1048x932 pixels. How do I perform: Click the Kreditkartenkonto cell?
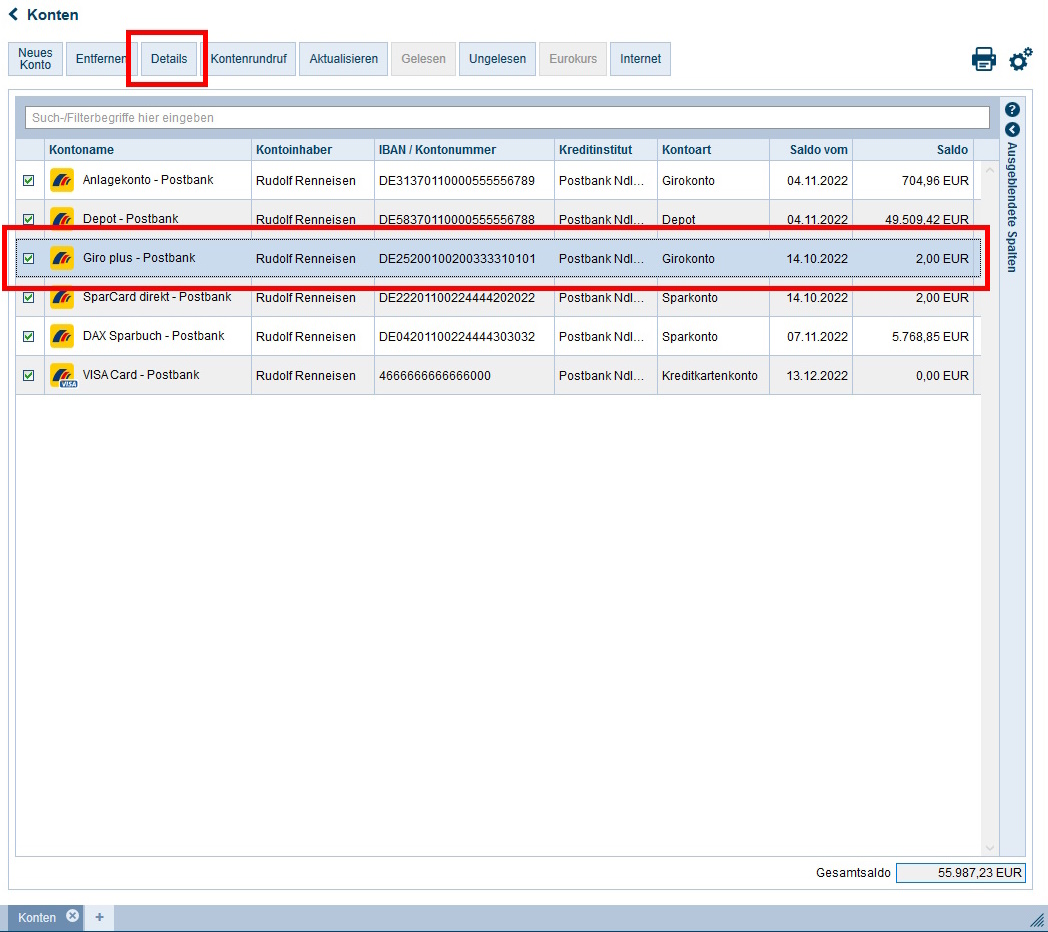point(710,376)
